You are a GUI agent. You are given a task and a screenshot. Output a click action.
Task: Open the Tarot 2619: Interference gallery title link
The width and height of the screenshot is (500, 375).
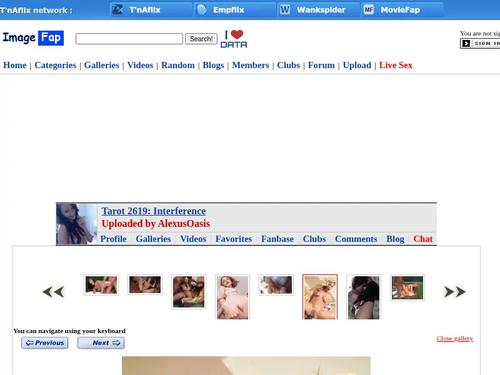154,211
